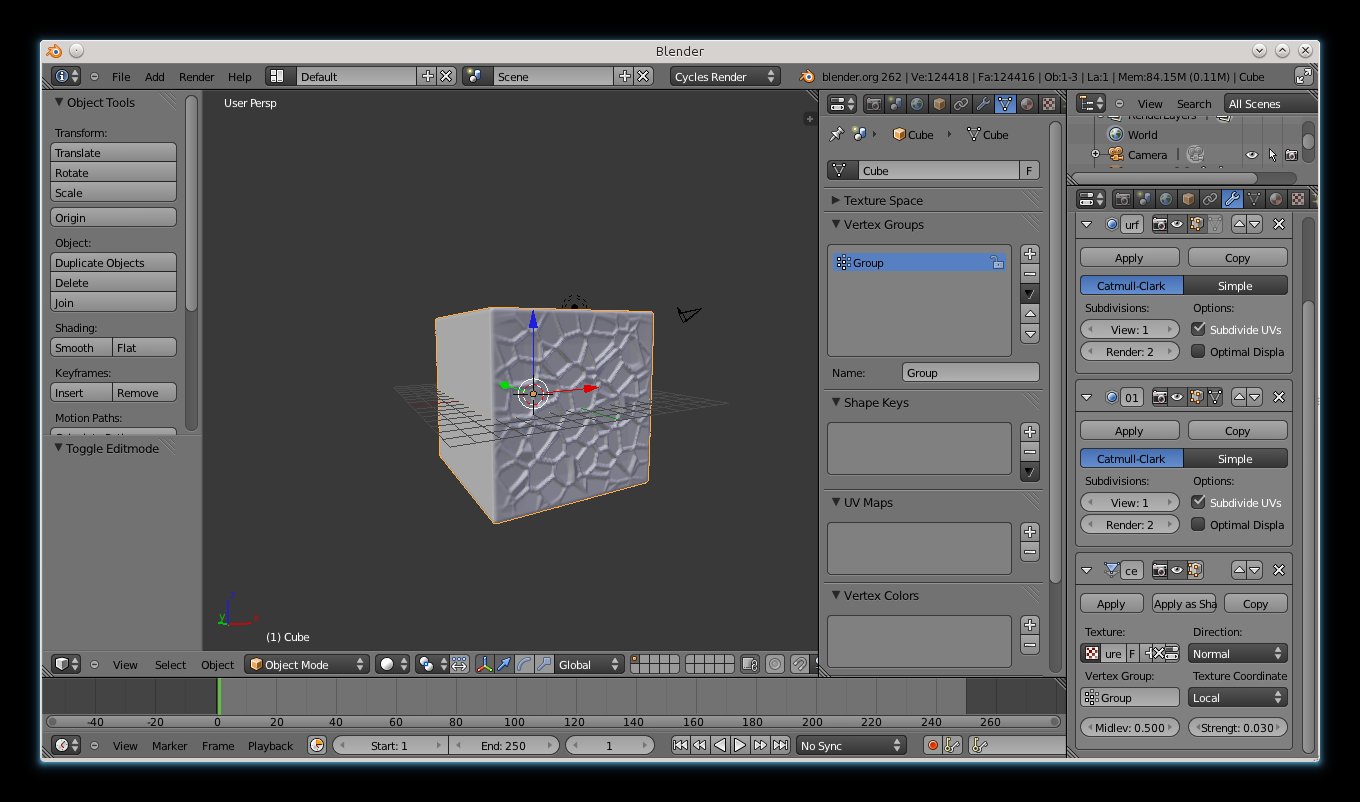Toggle Camera visibility eye in outliner
This screenshot has width=1360, height=802.
(1251, 155)
